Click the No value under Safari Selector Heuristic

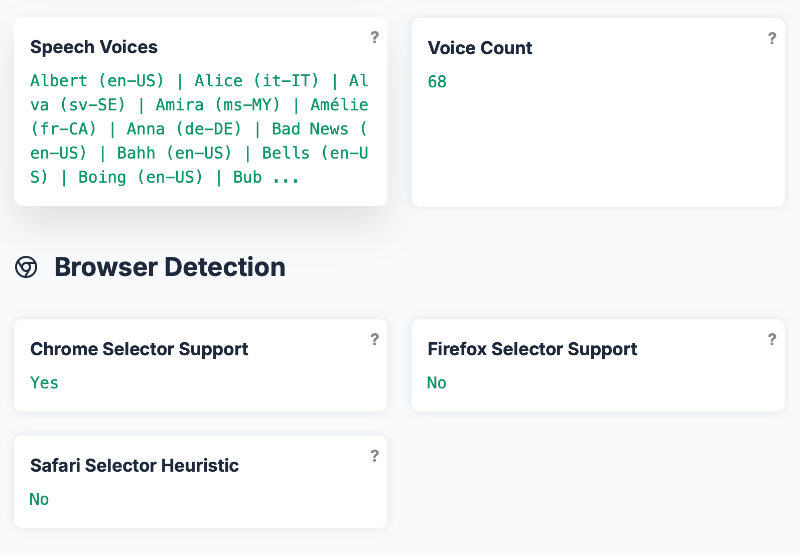(x=39, y=498)
